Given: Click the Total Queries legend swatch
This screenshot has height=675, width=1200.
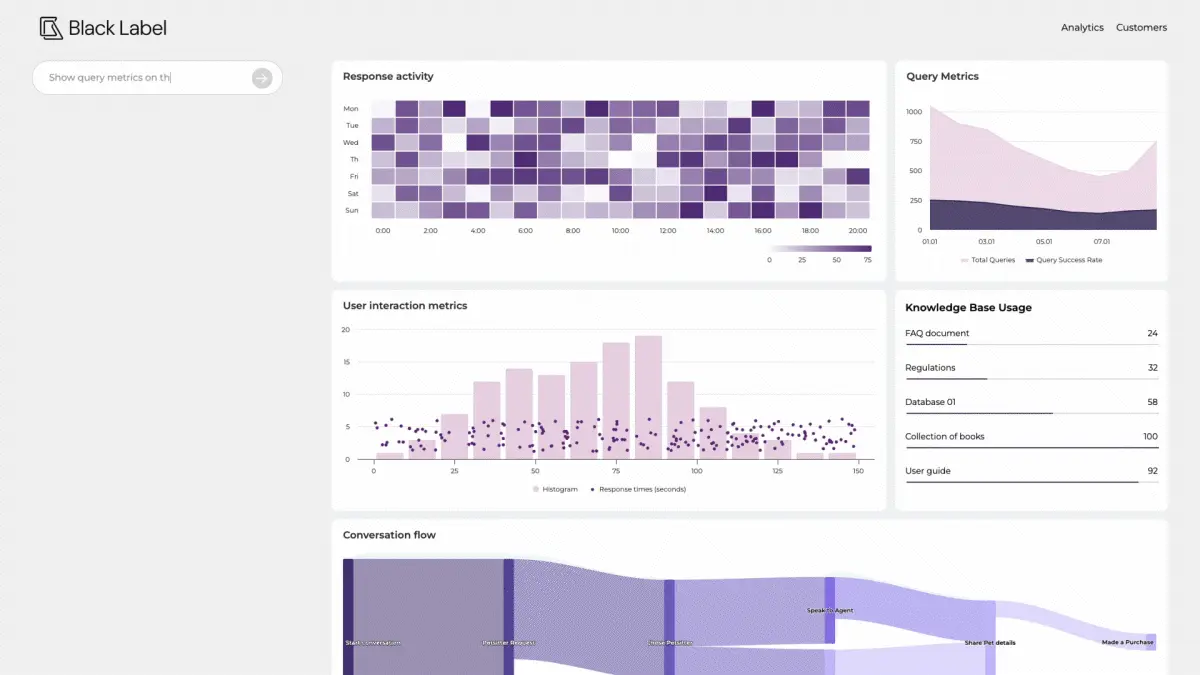Looking at the screenshot, I should (965, 260).
